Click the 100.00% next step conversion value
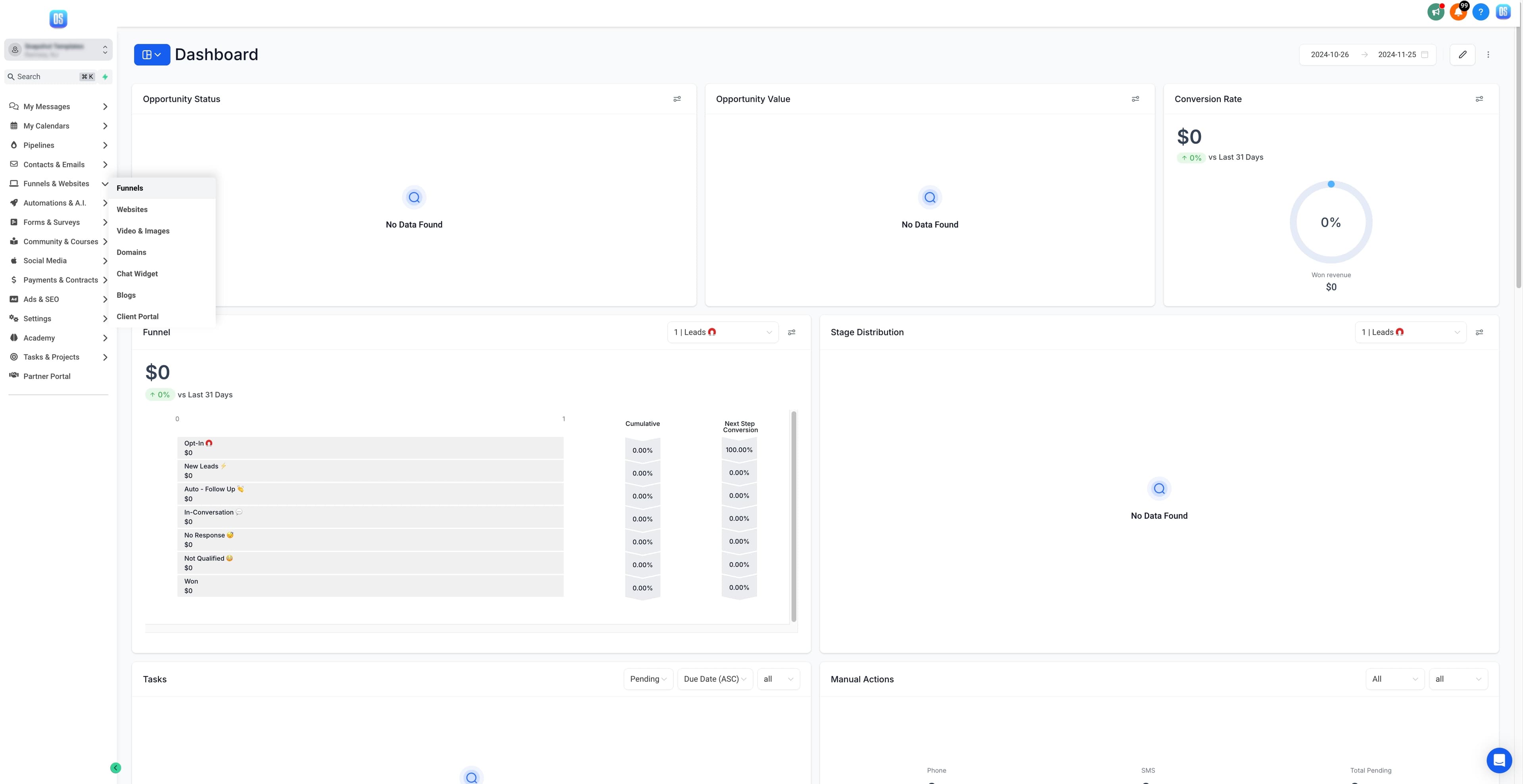This screenshot has height=784, width=1523. click(x=739, y=450)
